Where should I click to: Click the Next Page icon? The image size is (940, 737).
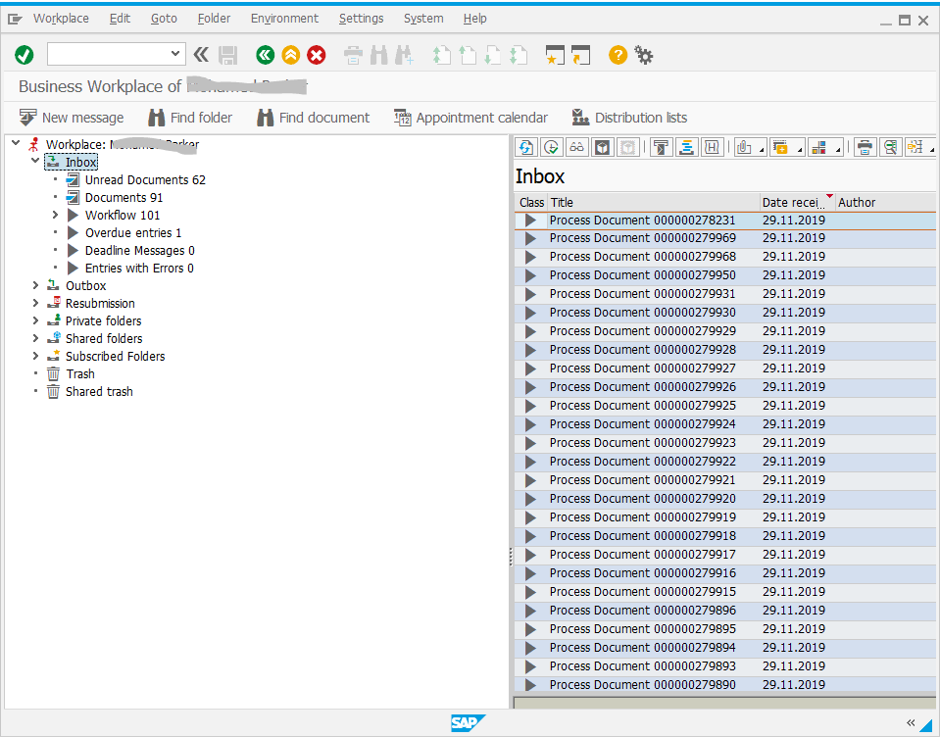(492, 55)
